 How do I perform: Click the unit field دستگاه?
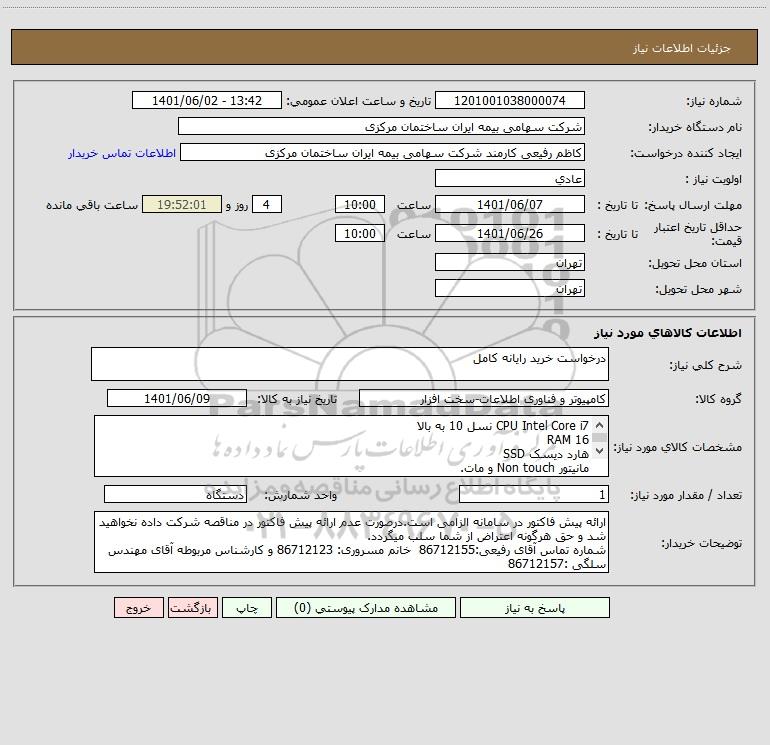pos(175,494)
